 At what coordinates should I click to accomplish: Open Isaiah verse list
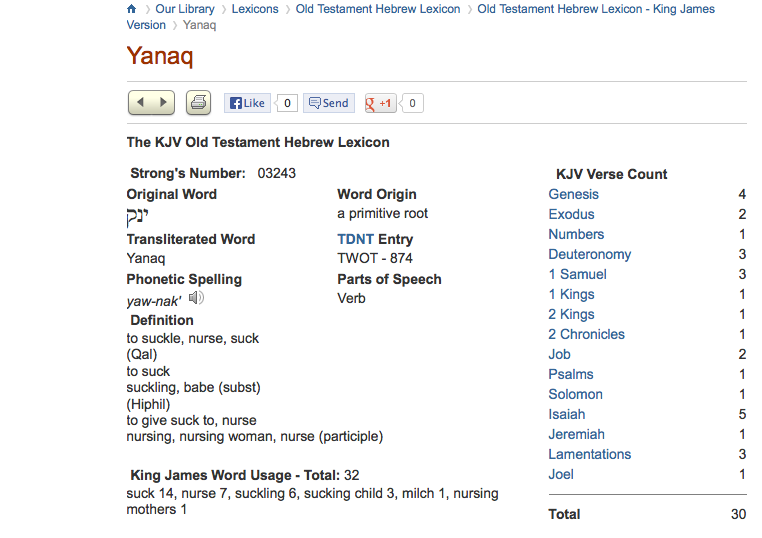566,414
